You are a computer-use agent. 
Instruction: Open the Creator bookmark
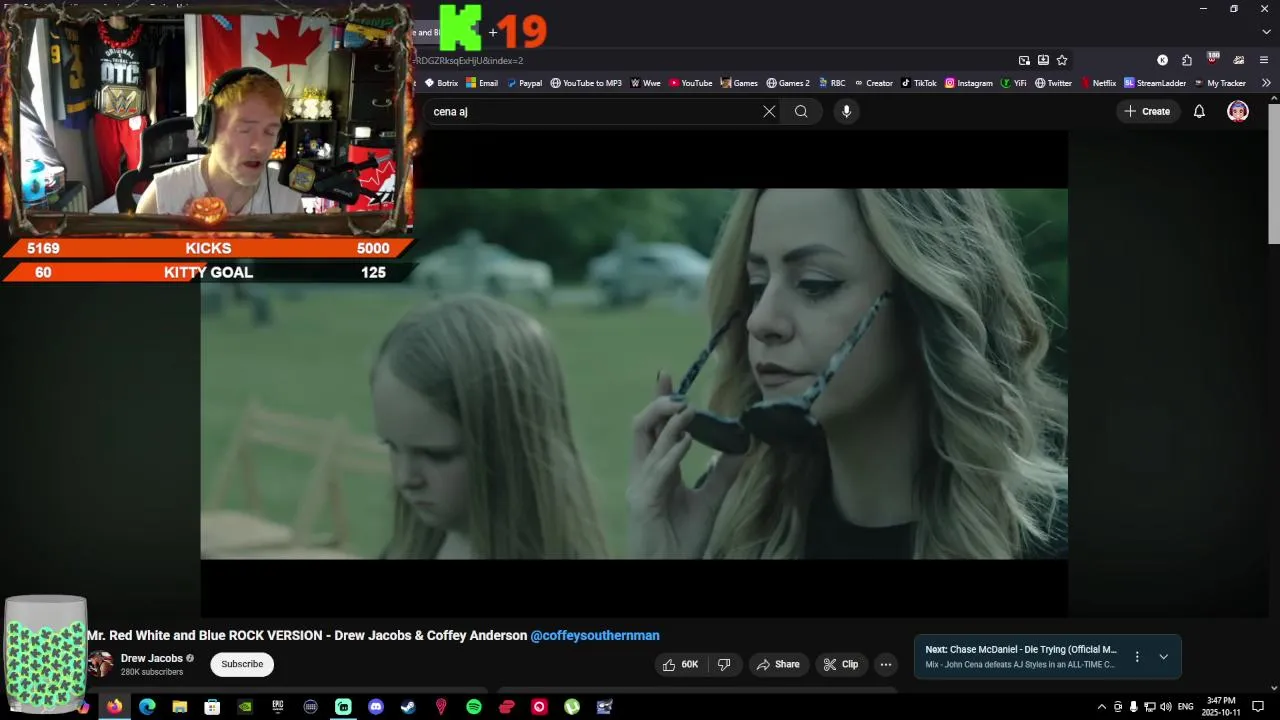click(x=873, y=83)
